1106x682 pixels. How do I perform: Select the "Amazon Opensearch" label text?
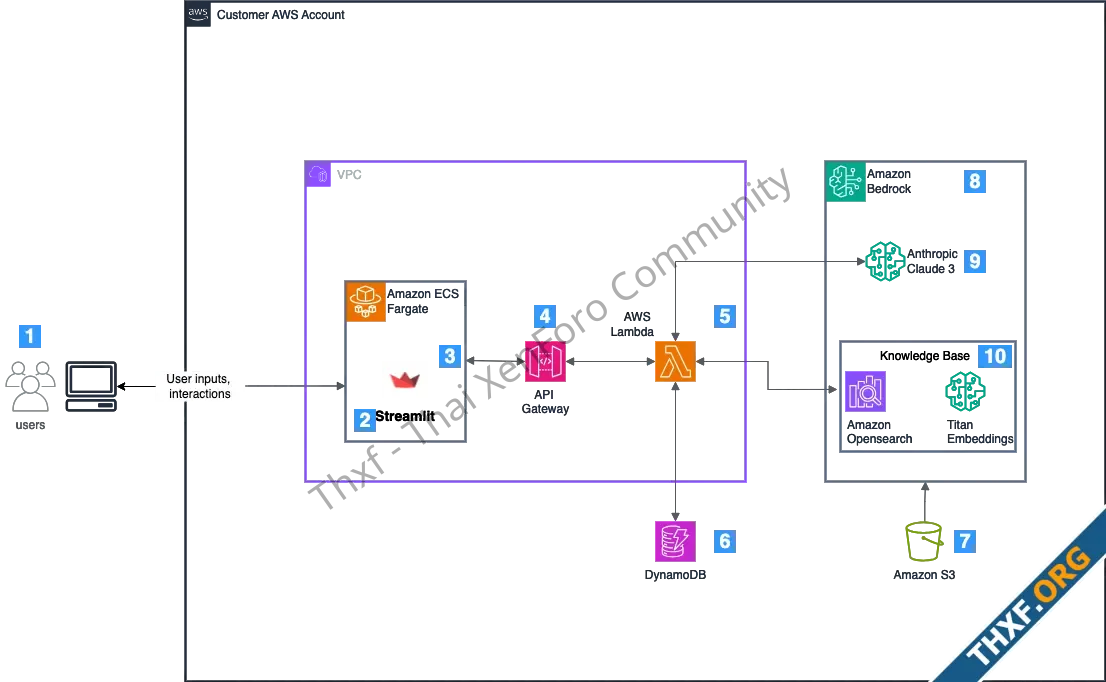click(x=880, y=432)
